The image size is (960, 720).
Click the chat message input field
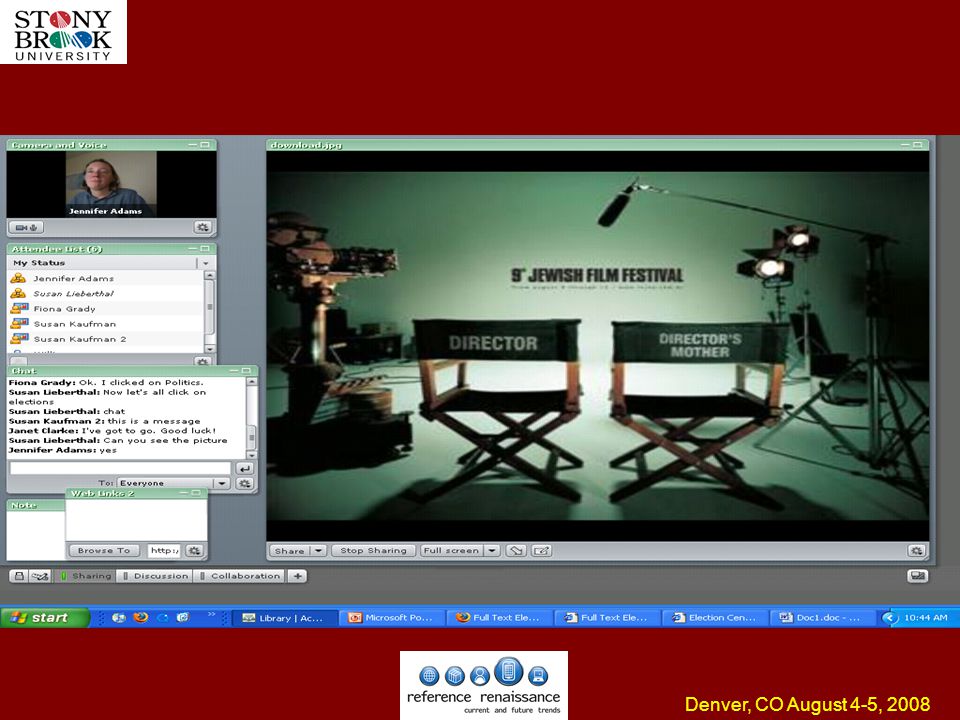pos(120,468)
